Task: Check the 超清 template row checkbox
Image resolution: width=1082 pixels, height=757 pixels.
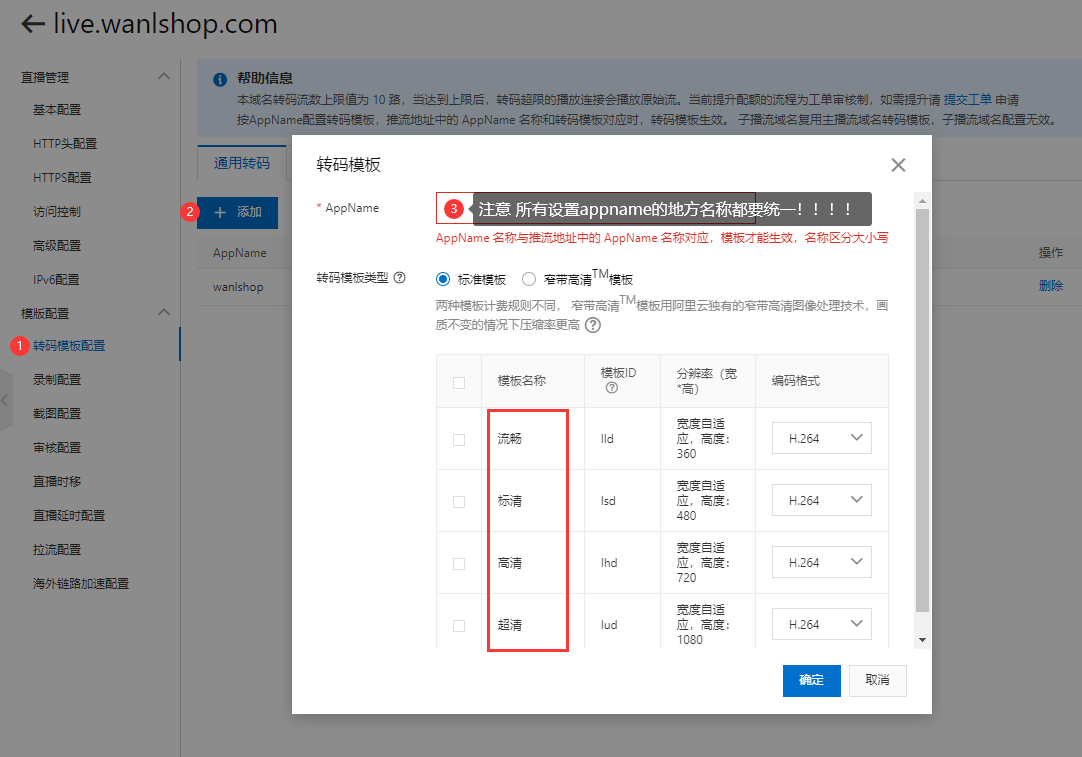Action: [459, 626]
